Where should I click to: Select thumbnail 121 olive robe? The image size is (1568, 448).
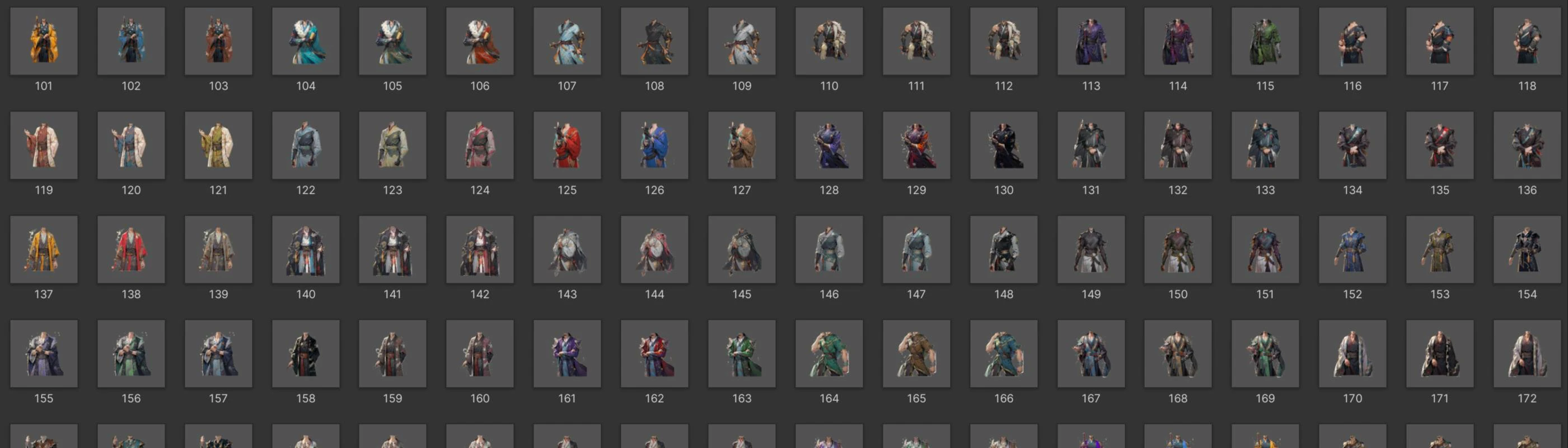[x=218, y=146]
